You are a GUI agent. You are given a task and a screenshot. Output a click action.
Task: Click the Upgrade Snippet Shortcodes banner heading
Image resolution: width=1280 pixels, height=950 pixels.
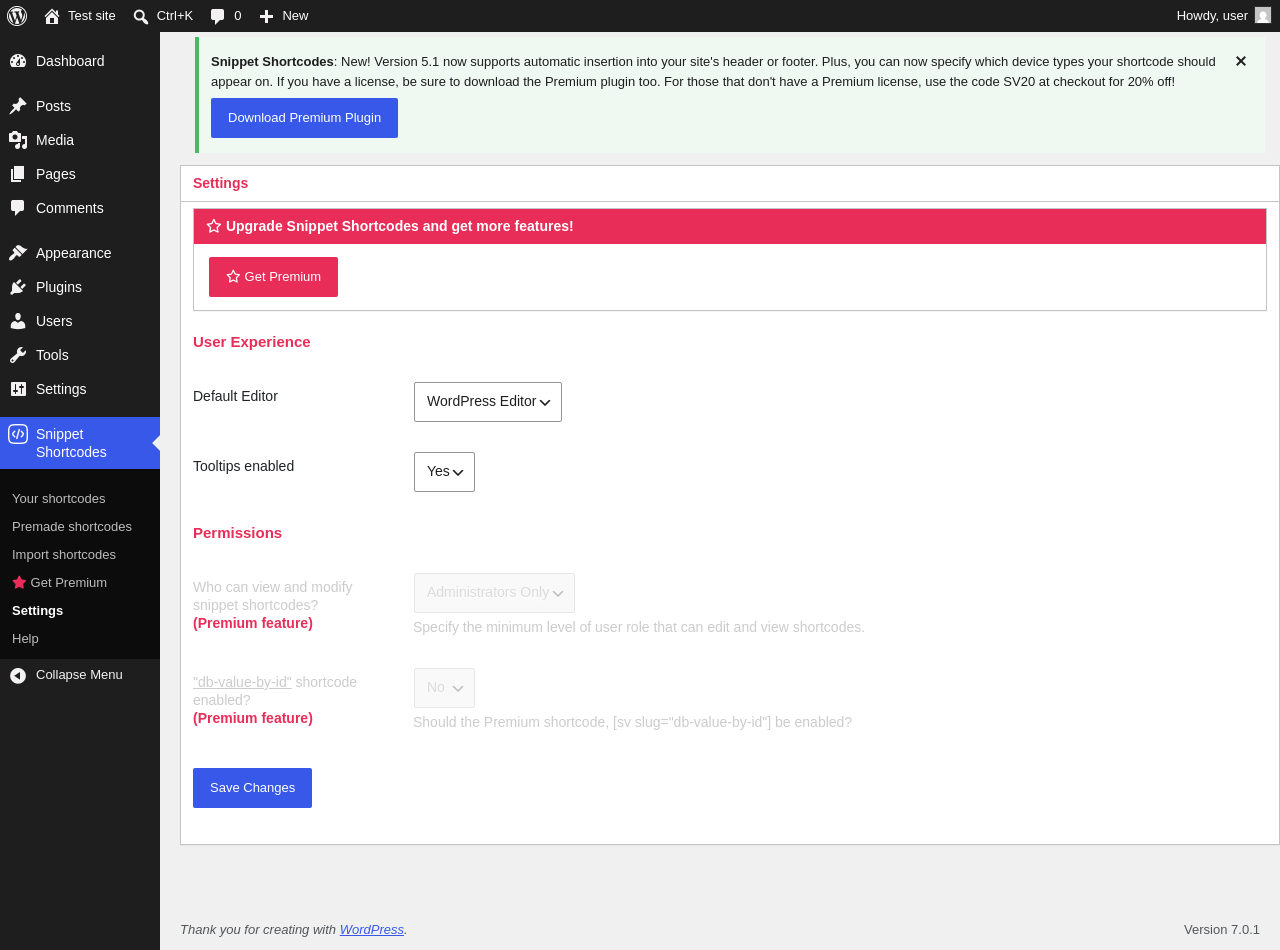pos(400,226)
